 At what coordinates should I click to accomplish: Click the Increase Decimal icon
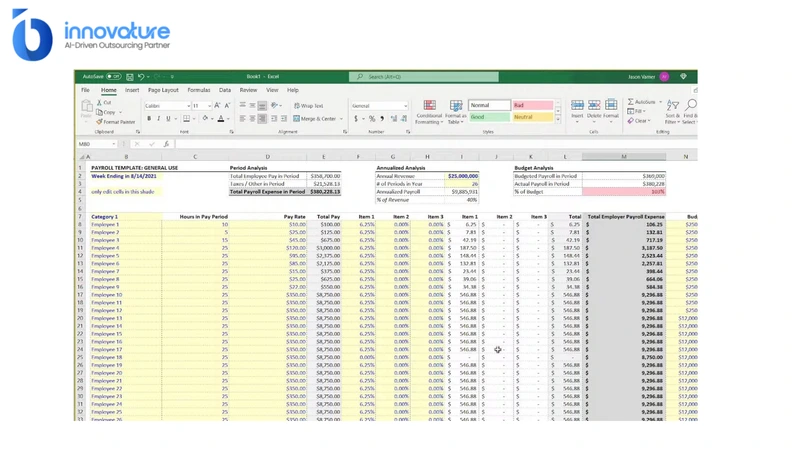(394, 119)
